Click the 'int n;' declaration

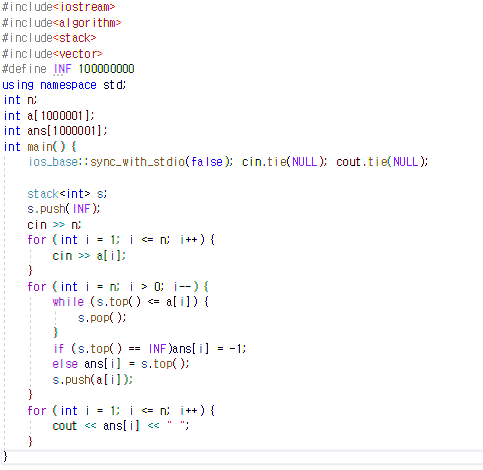tap(20, 100)
